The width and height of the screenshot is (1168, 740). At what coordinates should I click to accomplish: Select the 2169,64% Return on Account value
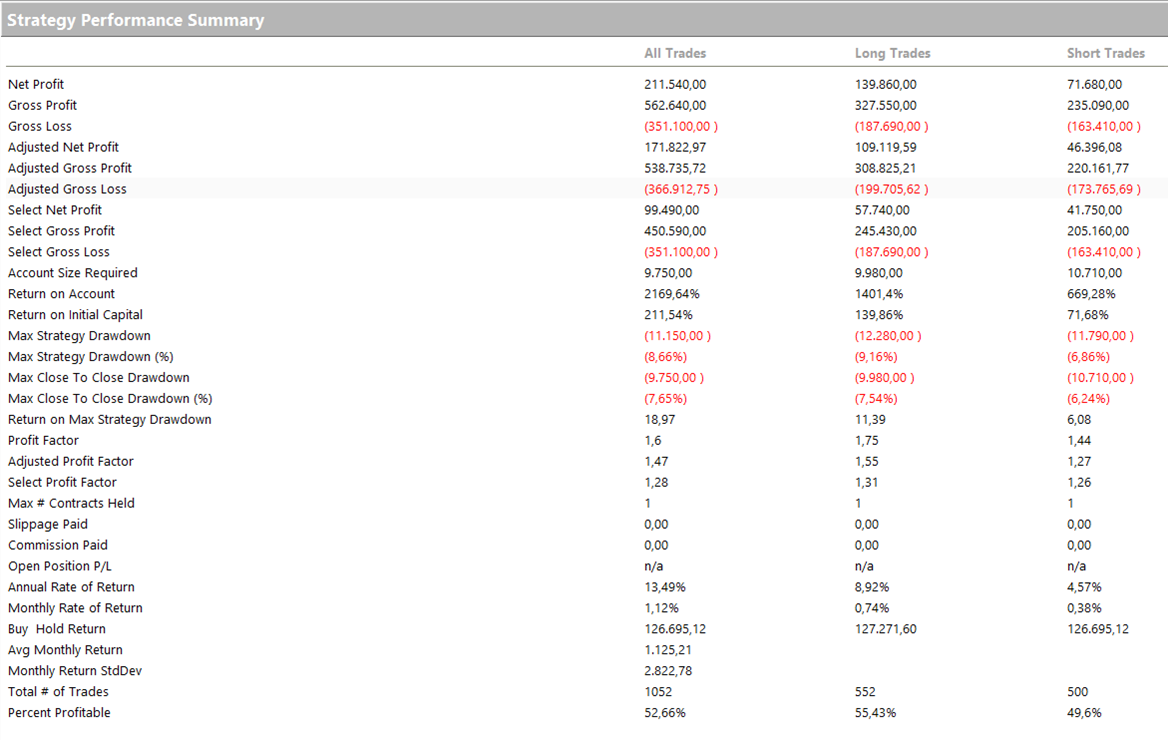click(x=672, y=294)
